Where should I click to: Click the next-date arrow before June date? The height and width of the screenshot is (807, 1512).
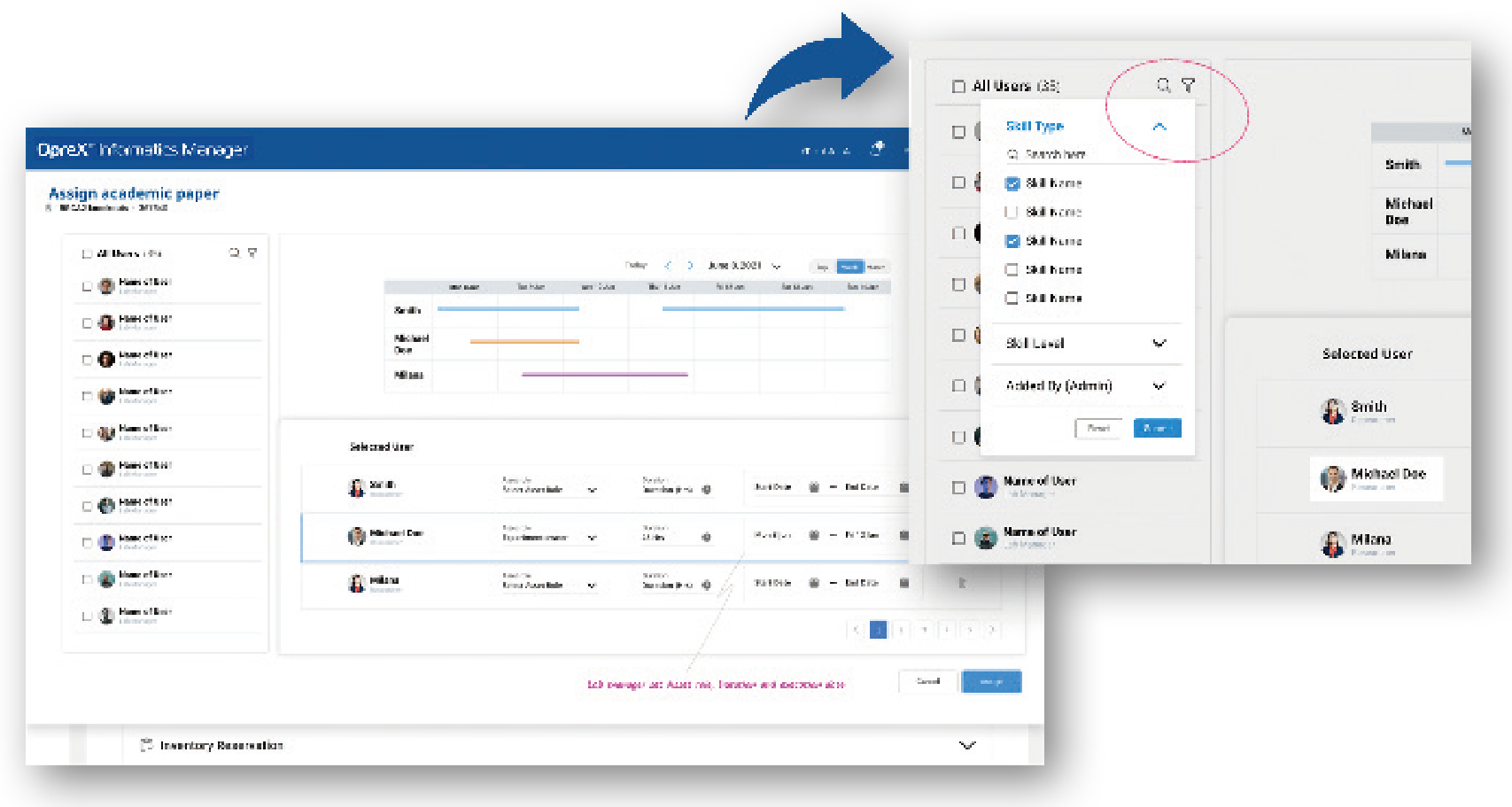pyautogui.click(x=690, y=266)
